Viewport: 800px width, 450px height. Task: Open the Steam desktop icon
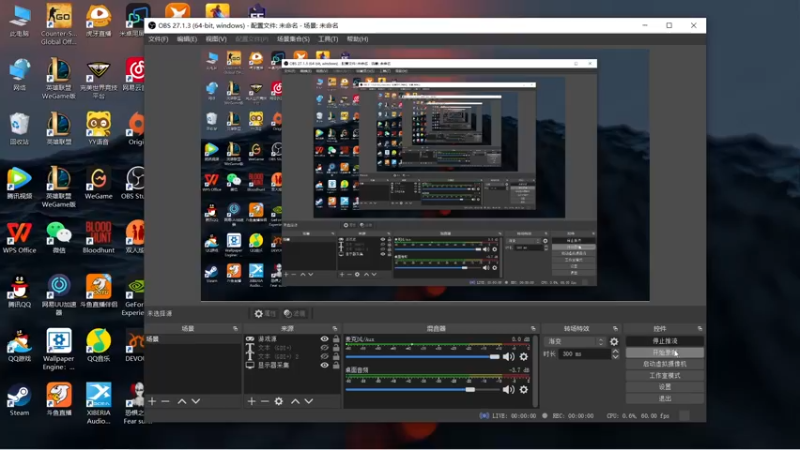19,401
